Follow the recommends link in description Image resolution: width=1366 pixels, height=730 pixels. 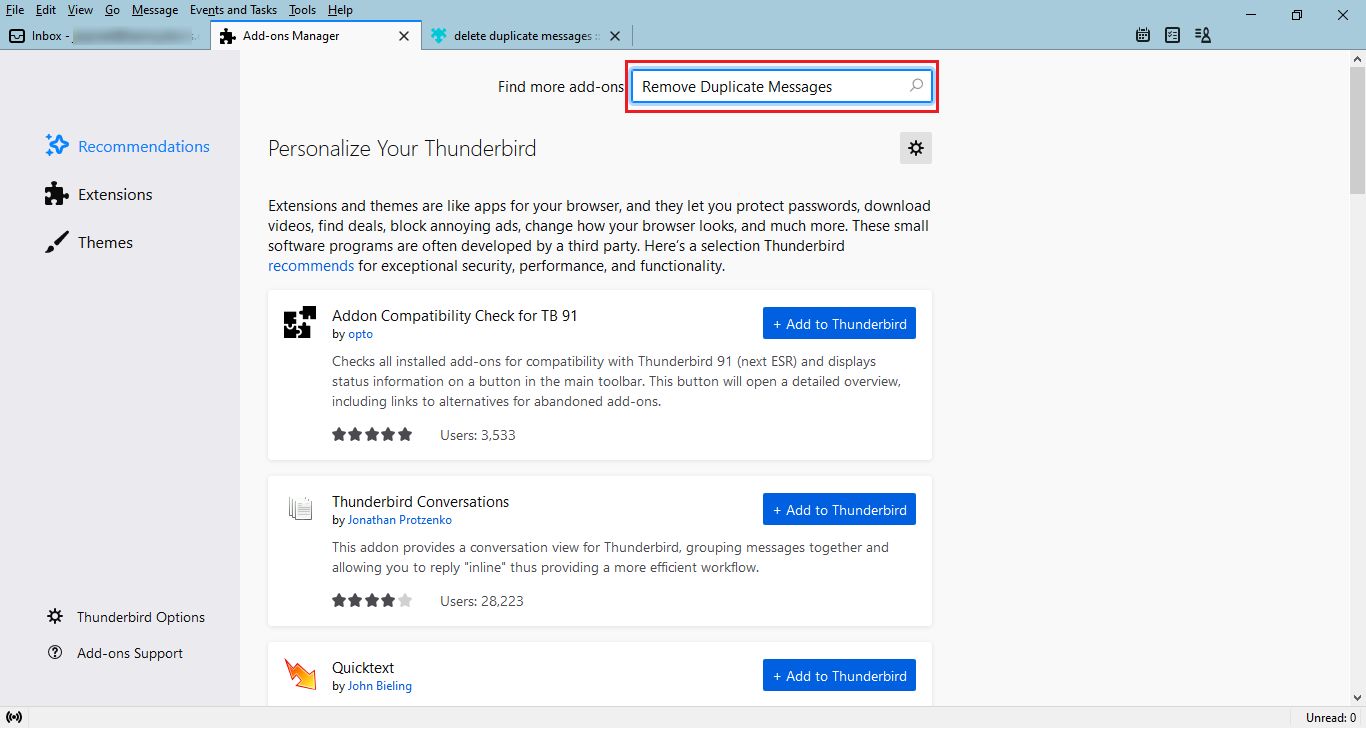point(311,266)
